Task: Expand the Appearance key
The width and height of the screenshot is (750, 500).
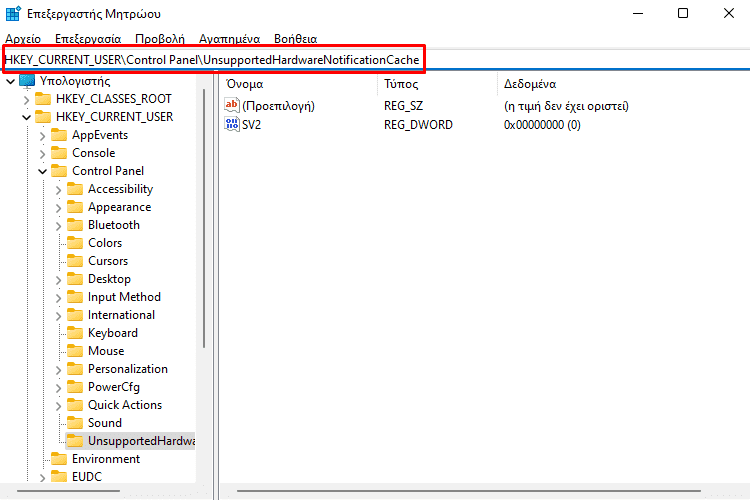Action: coord(58,208)
